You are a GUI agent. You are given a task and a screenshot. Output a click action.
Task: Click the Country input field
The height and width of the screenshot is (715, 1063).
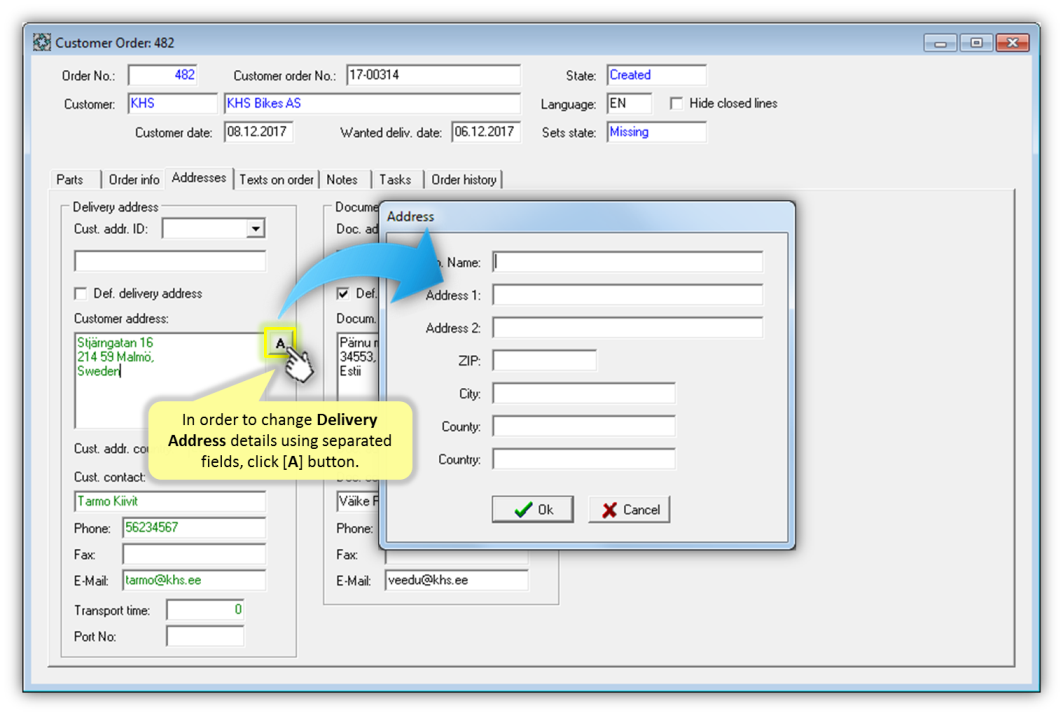click(583, 460)
